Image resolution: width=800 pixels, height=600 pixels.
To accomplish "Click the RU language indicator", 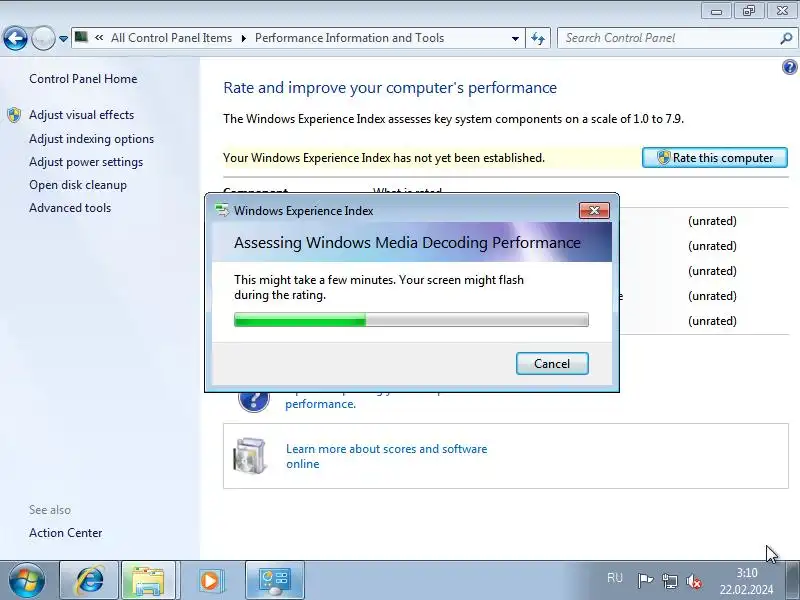I will point(615,578).
